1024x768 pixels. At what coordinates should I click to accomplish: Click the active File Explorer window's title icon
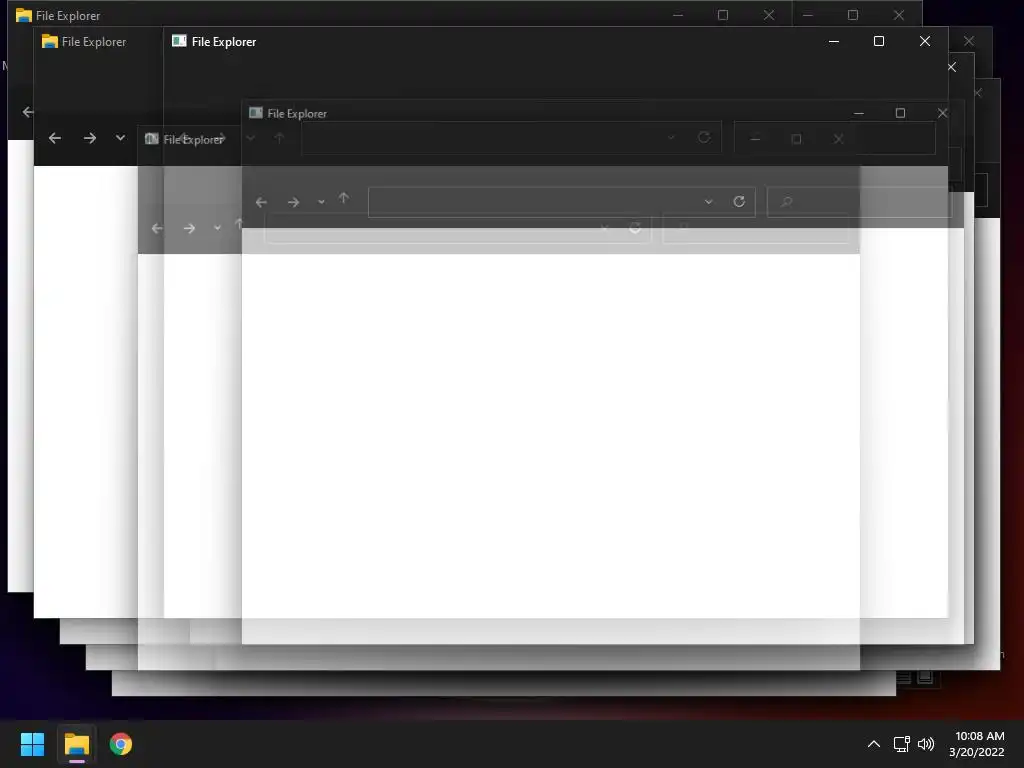click(179, 41)
